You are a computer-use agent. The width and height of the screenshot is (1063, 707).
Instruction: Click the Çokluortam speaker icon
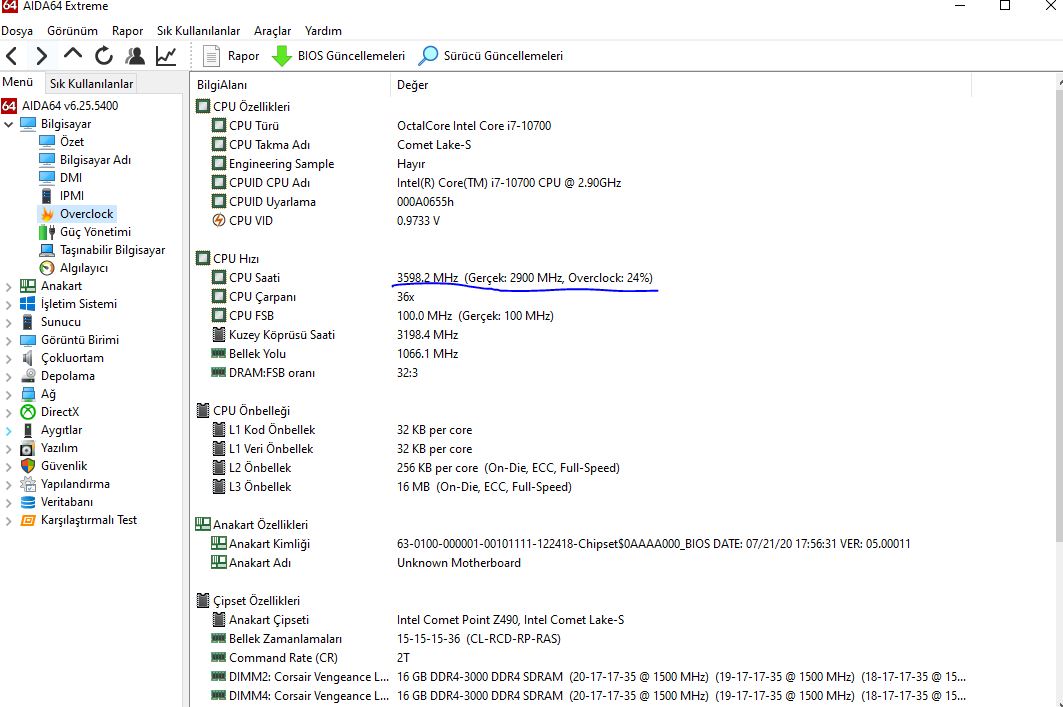(x=28, y=358)
